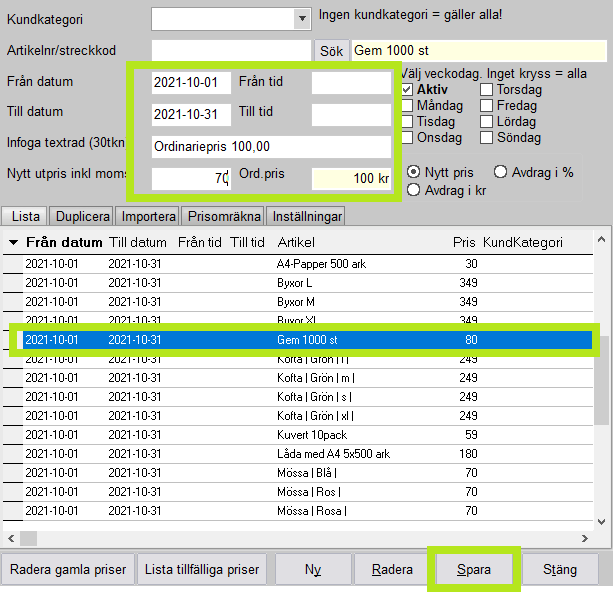Viewport: 613px width, 594px height.
Task: Open the Kundkategori dropdown
Action: (x=302, y=18)
